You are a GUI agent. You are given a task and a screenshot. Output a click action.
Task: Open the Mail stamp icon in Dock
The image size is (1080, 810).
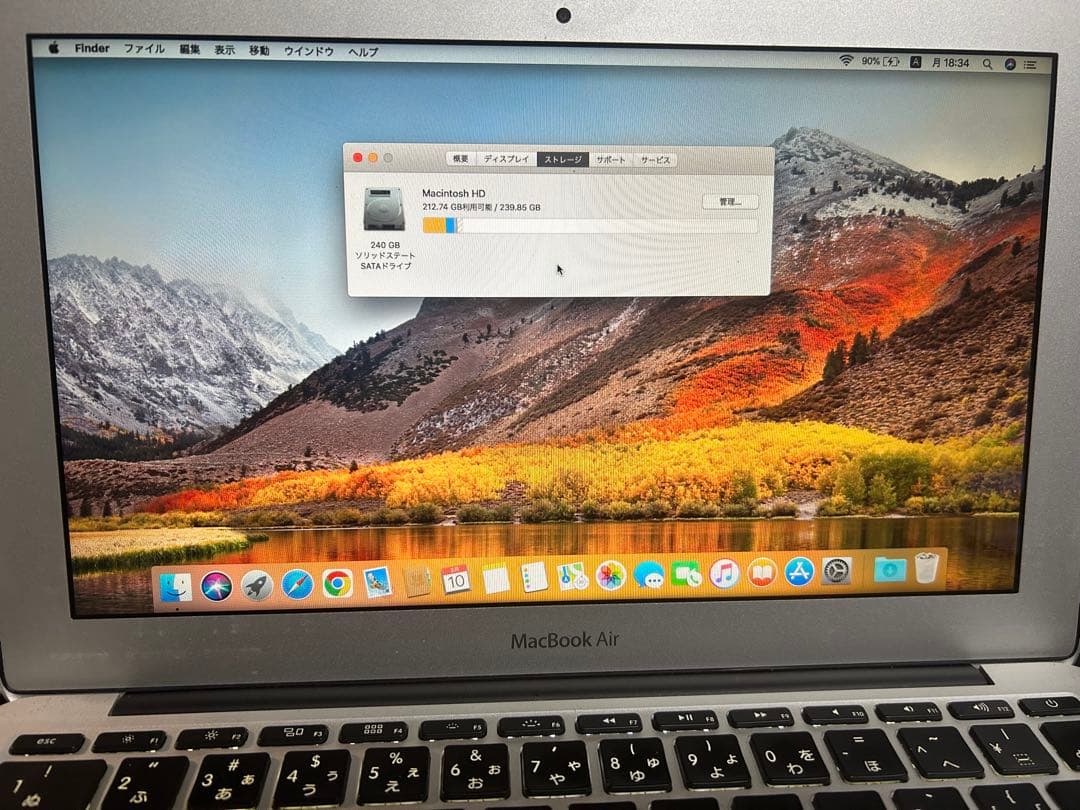click(377, 583)
